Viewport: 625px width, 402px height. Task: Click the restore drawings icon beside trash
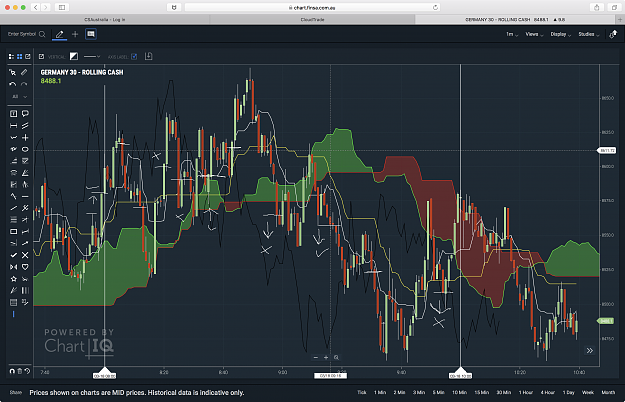(x=27, y=371)
